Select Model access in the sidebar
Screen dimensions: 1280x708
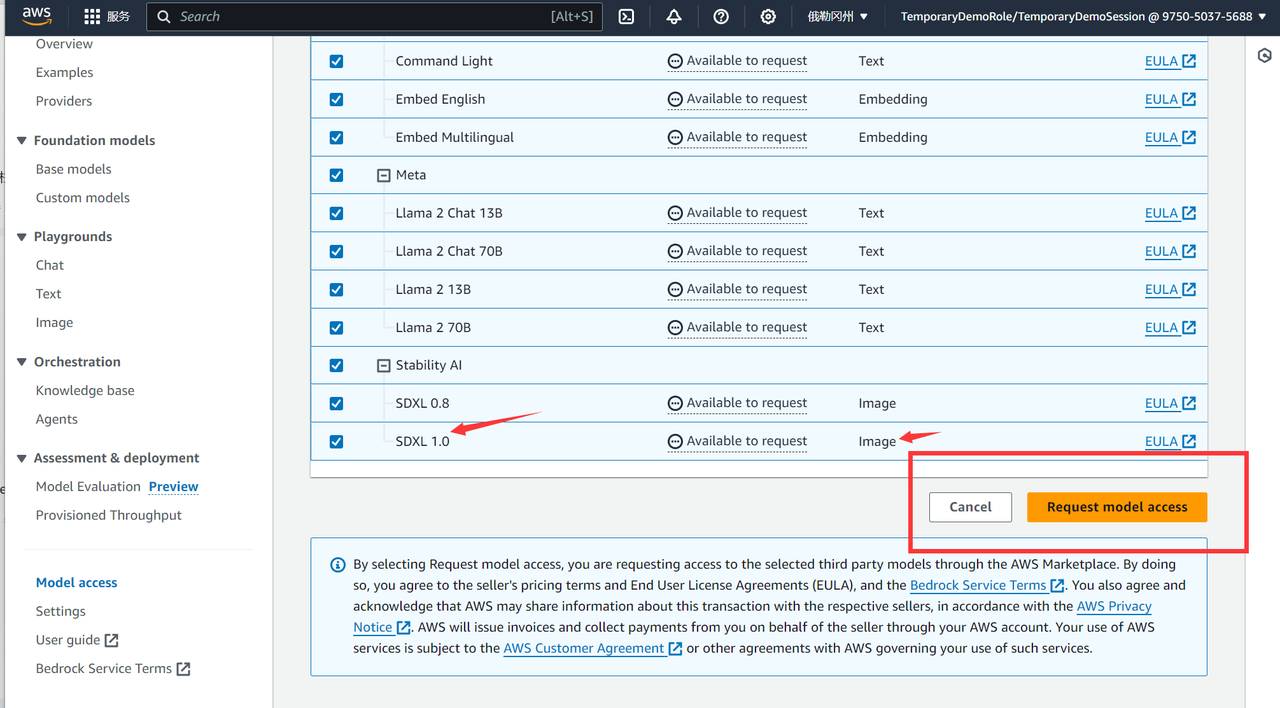pyautogui.click(x=77, y=583)
